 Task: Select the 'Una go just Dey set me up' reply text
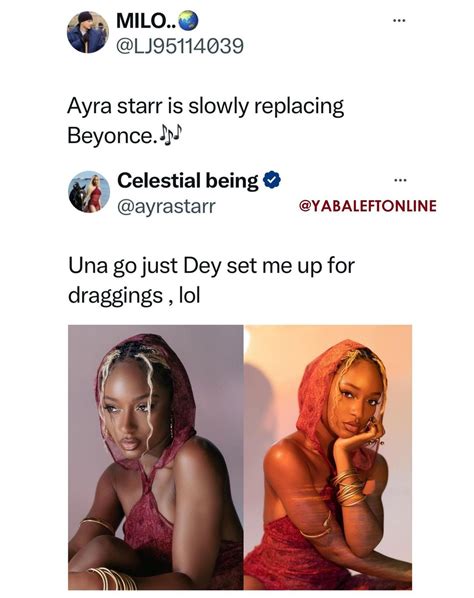tap(211, 280)
